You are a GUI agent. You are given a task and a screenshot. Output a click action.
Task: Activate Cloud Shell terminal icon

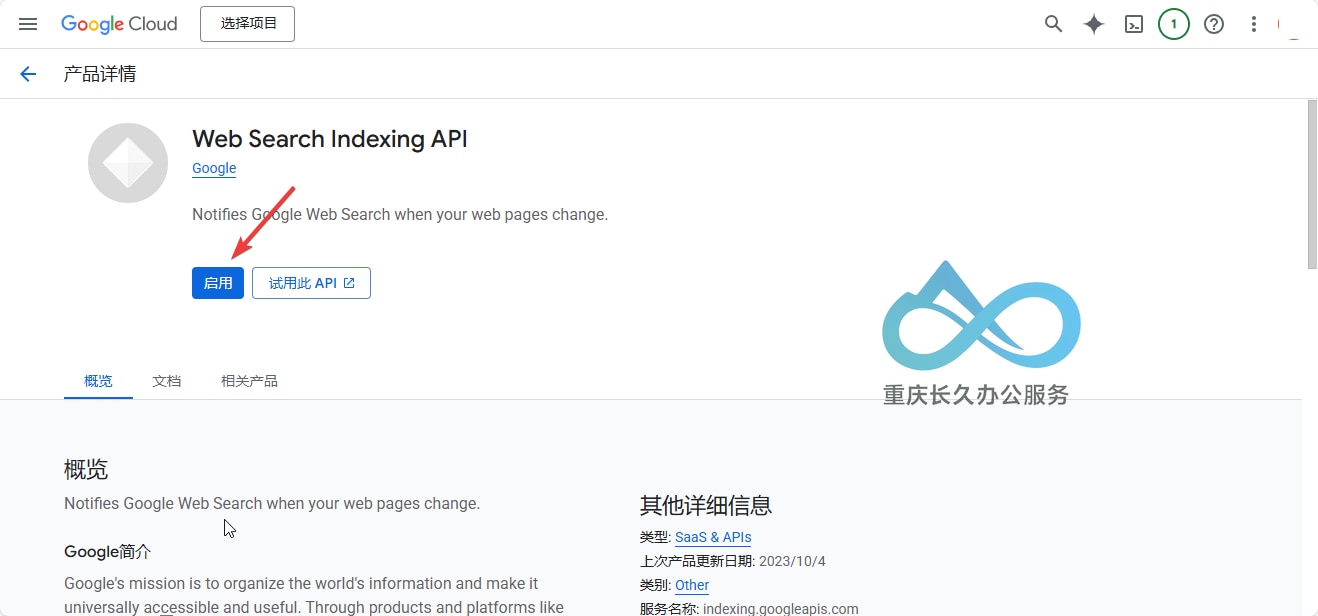coord(1134,24)
